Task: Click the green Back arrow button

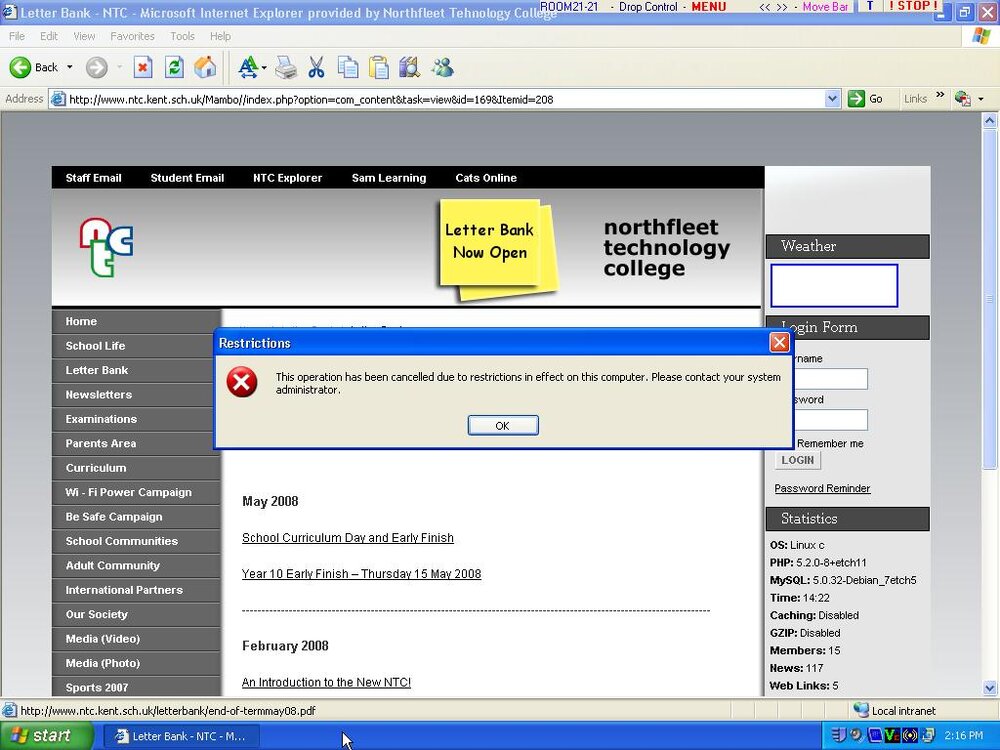Action: pyautogui.click(x=20, y=67)
